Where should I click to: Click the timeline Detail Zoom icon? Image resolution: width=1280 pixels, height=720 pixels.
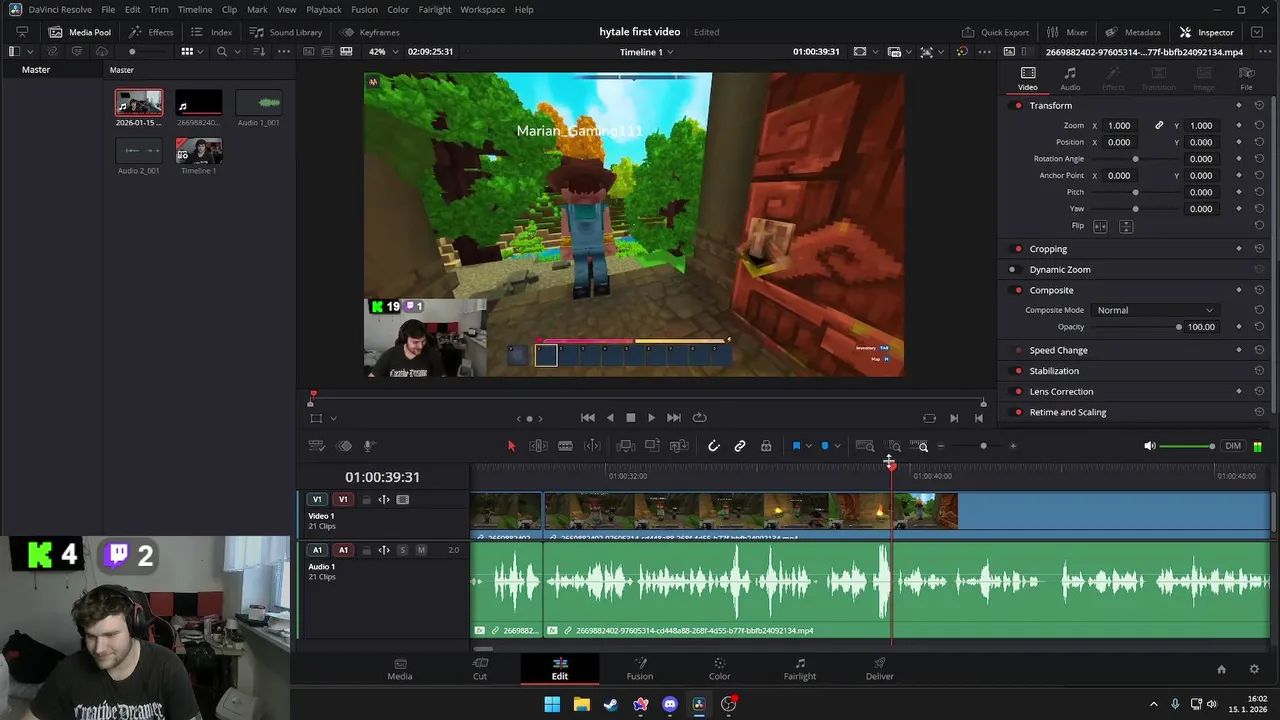[894, 446]
